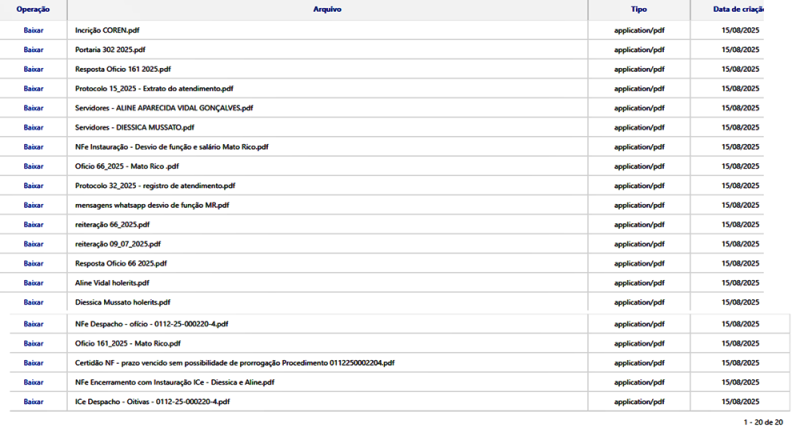Click the Tipo column header
Screen dimensions: 800x432
pyautogui.click(x=638, y=9)
